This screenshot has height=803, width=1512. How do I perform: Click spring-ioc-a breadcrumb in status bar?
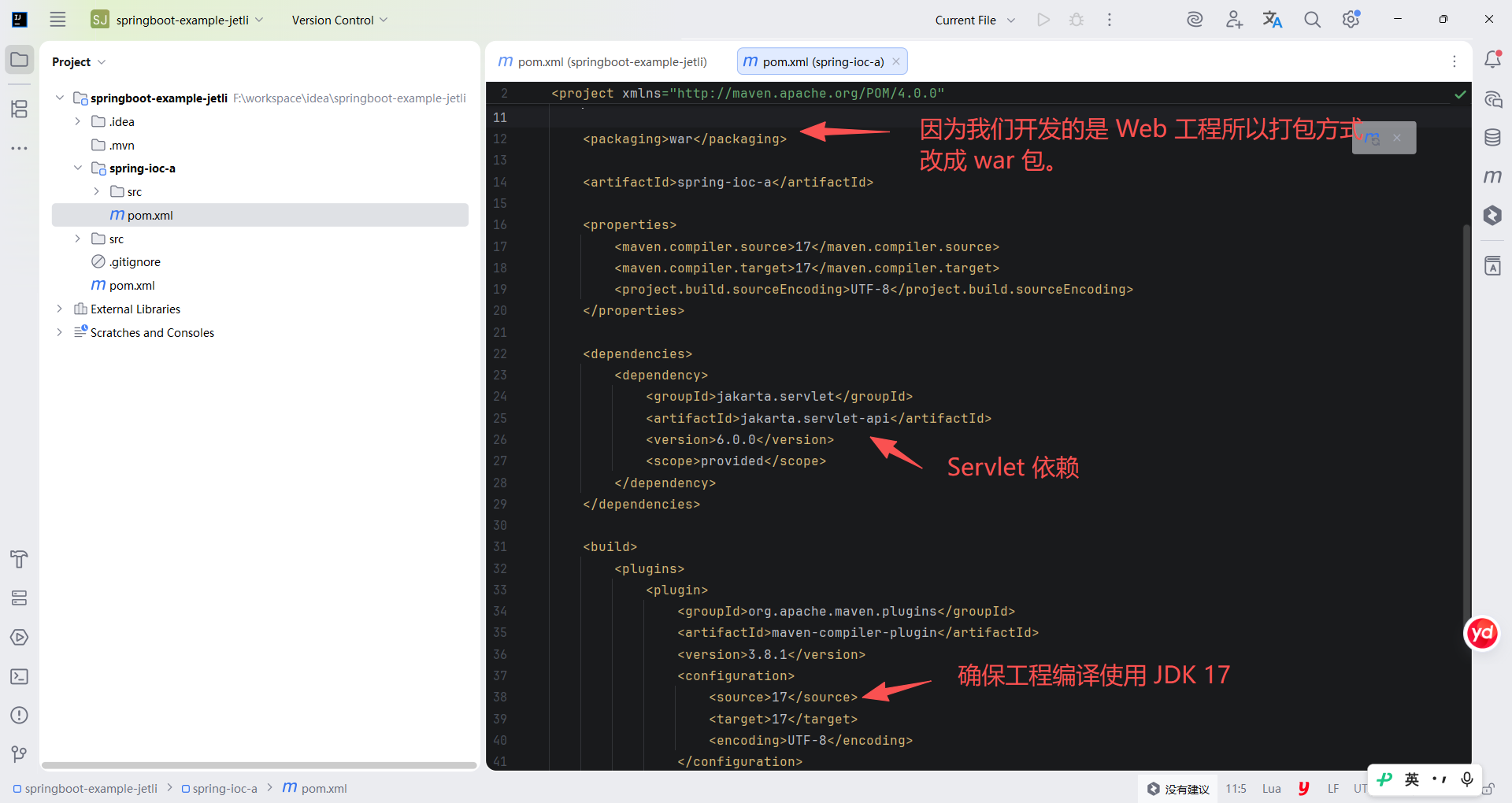[219, 788]
